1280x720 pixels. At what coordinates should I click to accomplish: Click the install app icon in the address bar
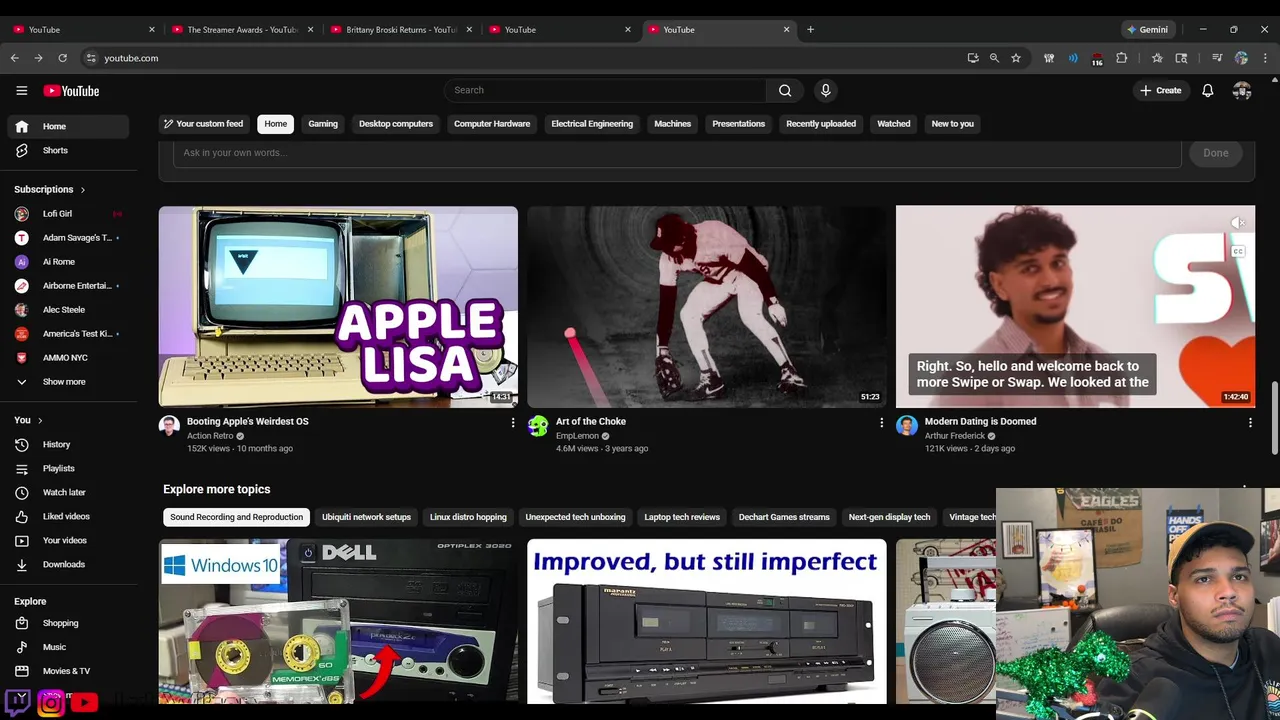point(973,58)
